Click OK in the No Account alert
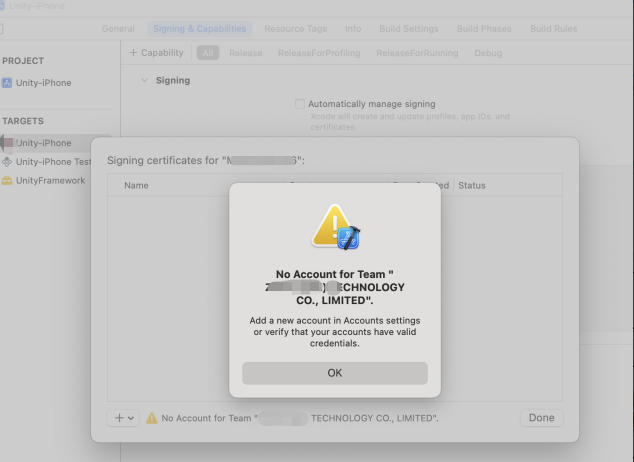Viewport: 634px width, 462px height. click(334, 373)
